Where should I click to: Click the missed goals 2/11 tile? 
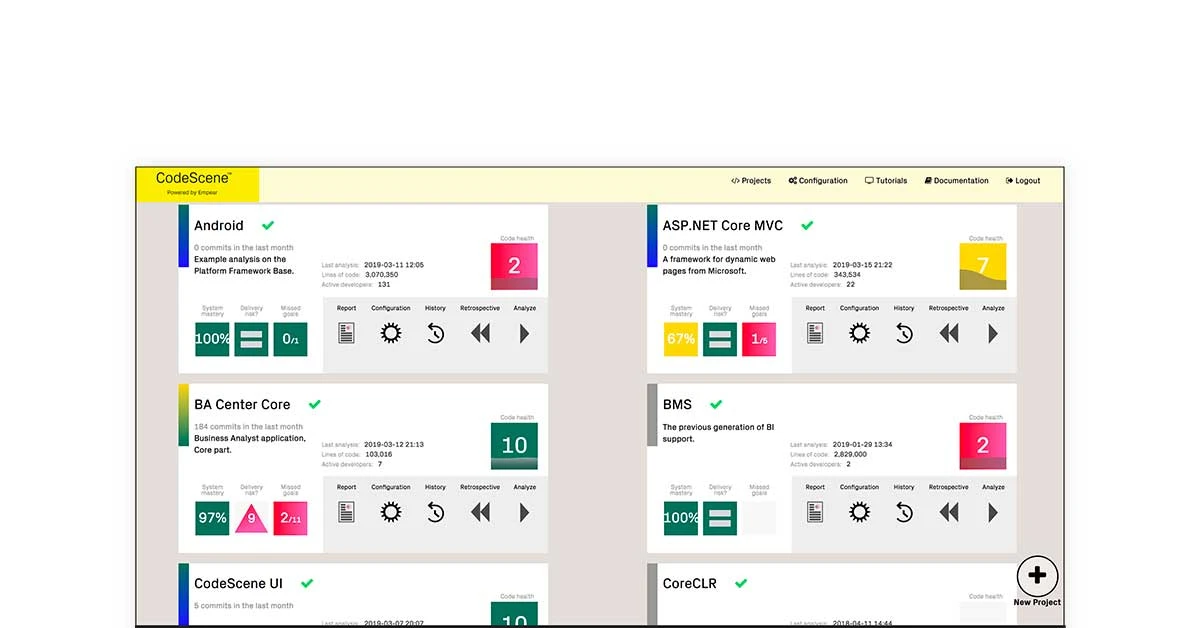[x=290, y=518]
